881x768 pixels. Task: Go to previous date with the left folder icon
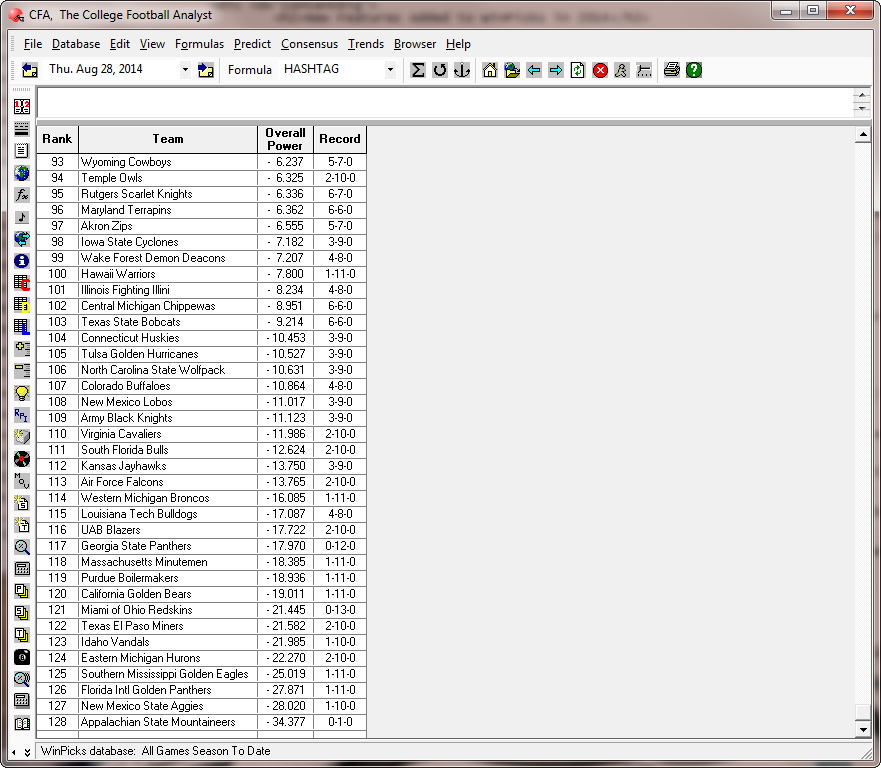coord(30,70)
